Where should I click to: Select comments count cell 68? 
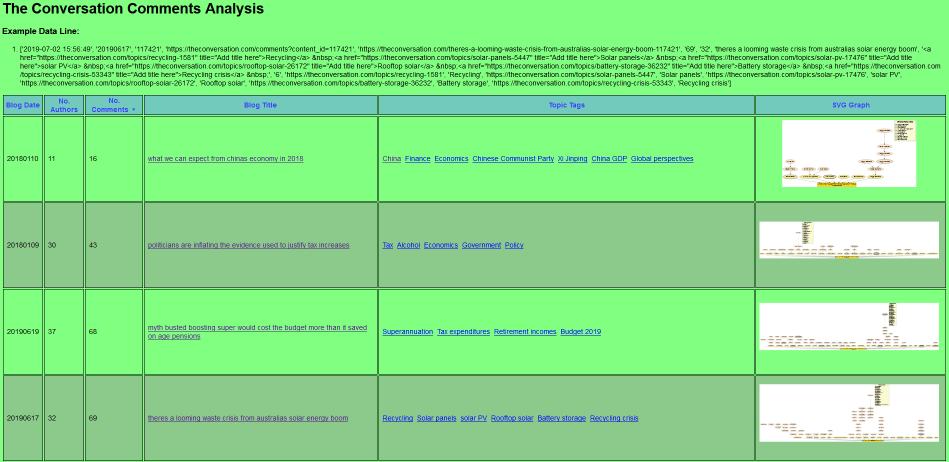[x=114, y=332]
